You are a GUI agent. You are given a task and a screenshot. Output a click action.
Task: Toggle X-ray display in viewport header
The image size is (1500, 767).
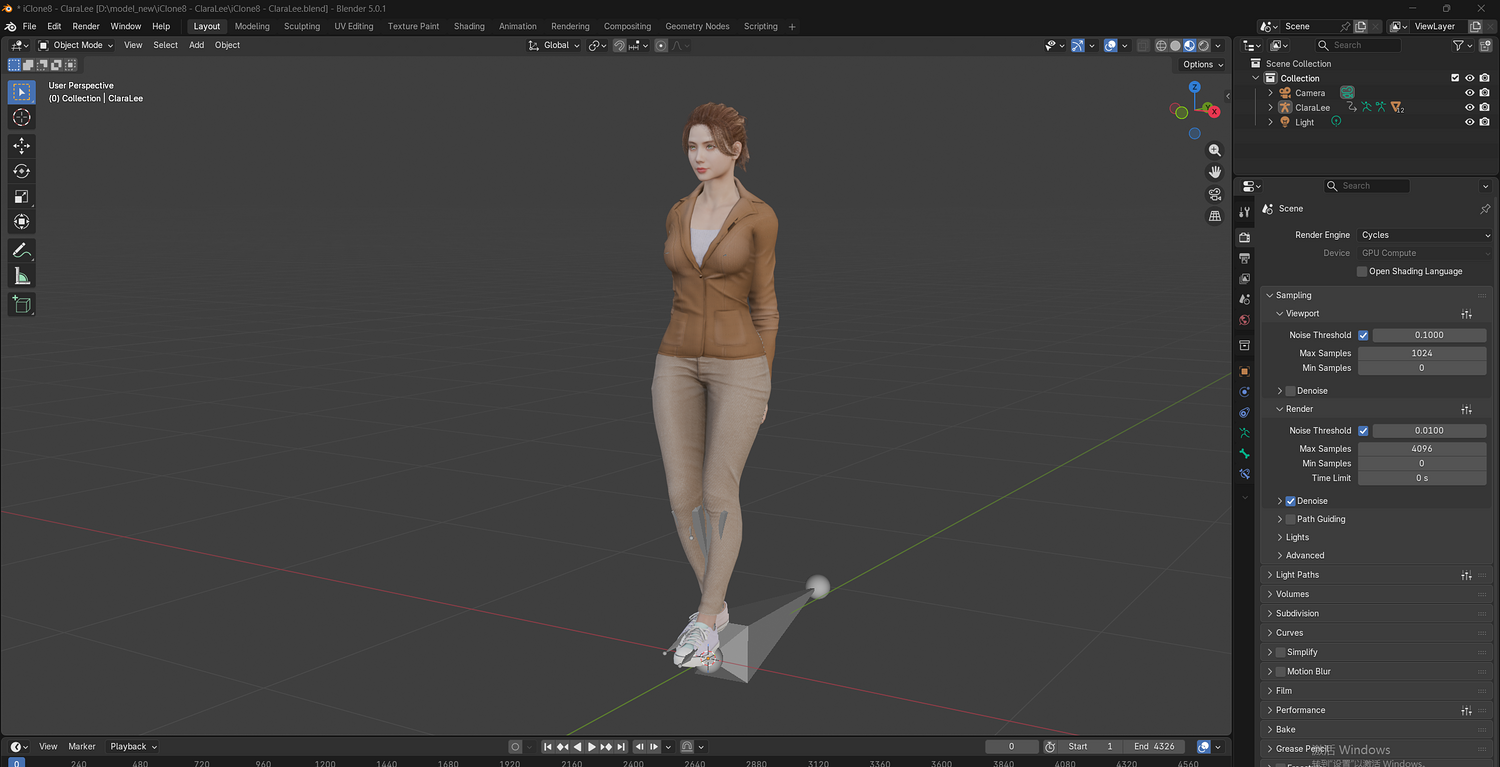tap(1143, 45)
